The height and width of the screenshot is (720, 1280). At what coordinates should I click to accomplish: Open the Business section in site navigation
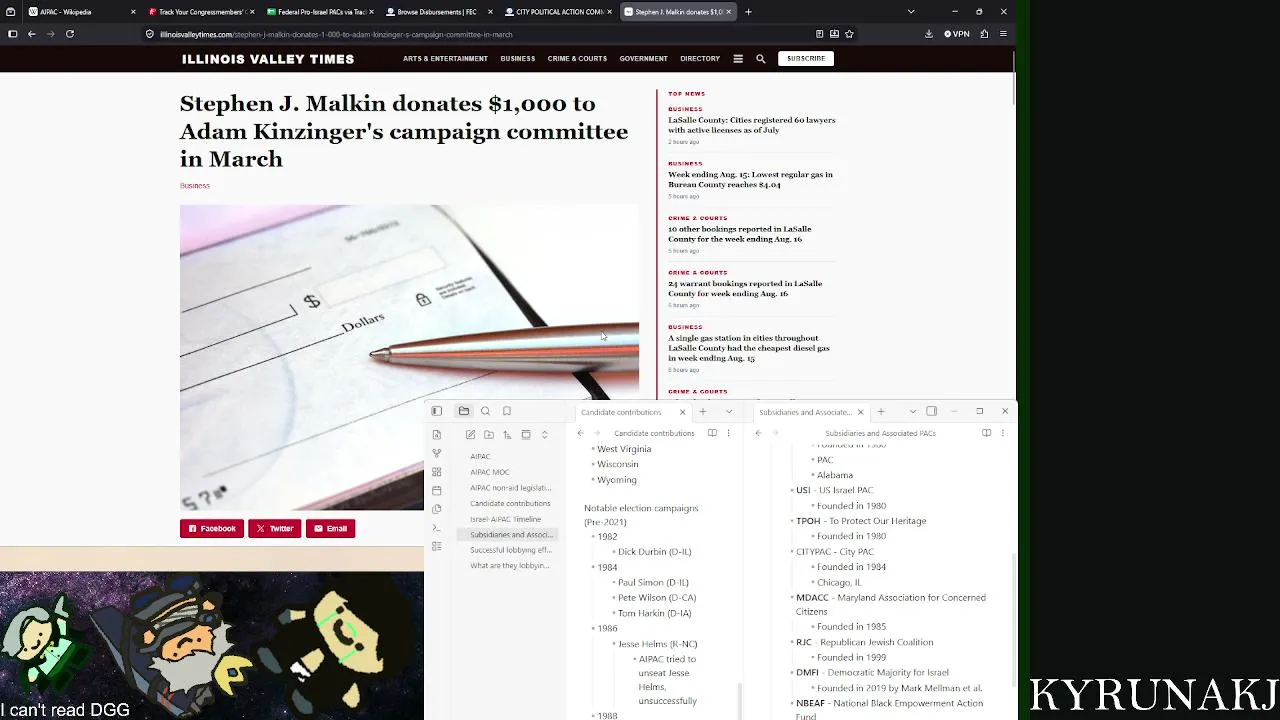(x=518, y=59)
